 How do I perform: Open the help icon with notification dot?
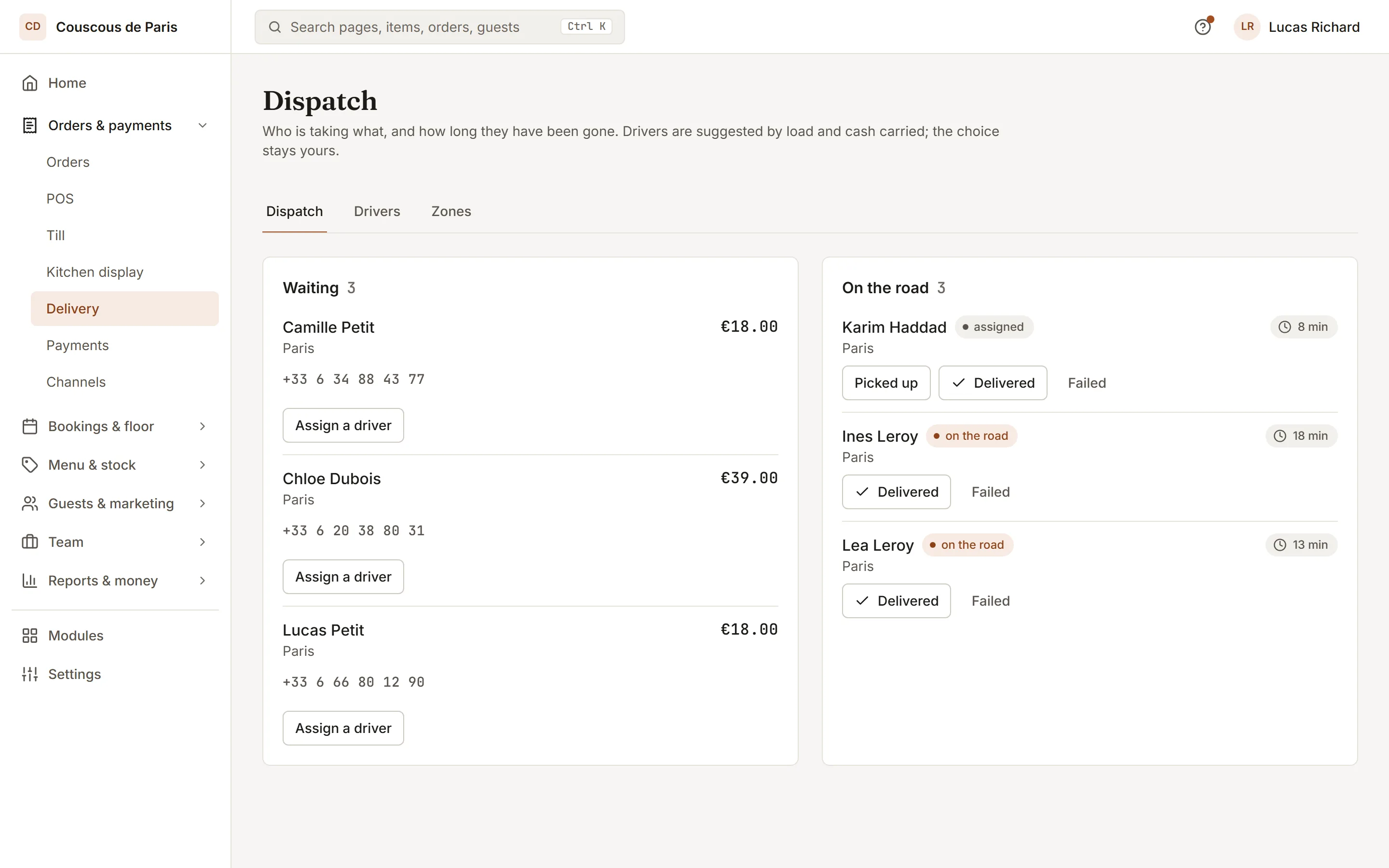coord(1202,27)
